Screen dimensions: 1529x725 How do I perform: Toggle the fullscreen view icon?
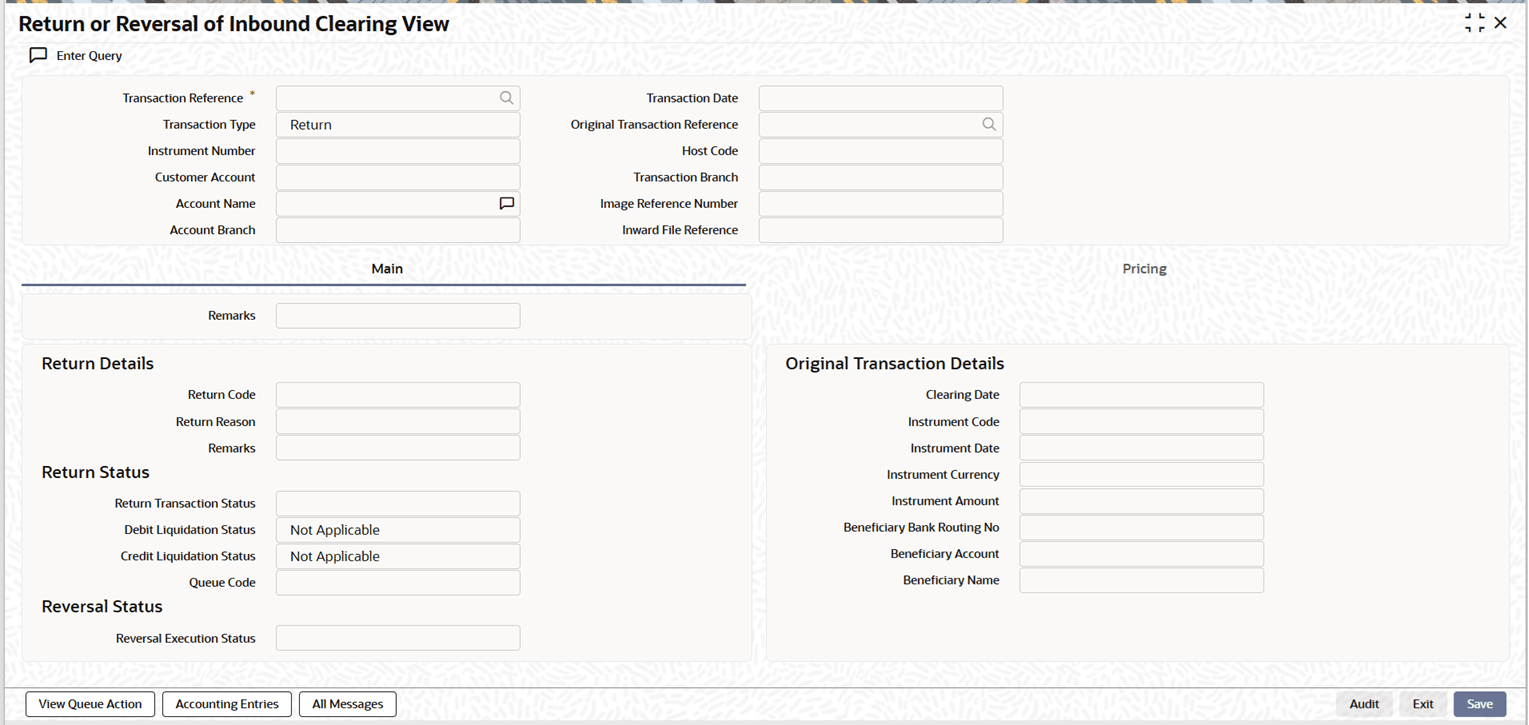click(1474, 23)
